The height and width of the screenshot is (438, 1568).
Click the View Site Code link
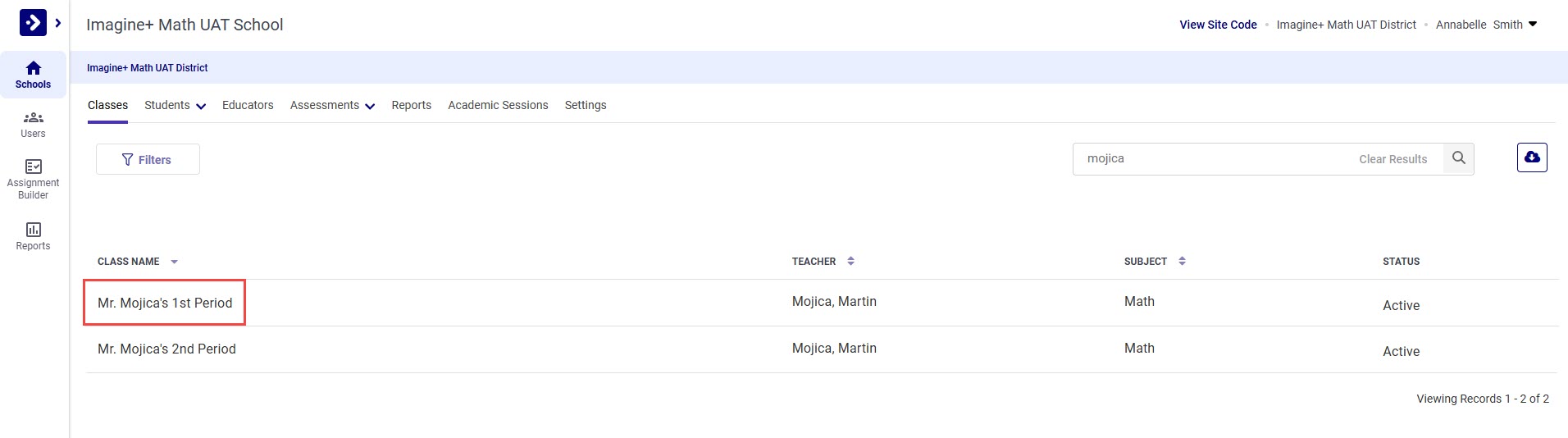pyautogui.click(x=1218, y=25)
